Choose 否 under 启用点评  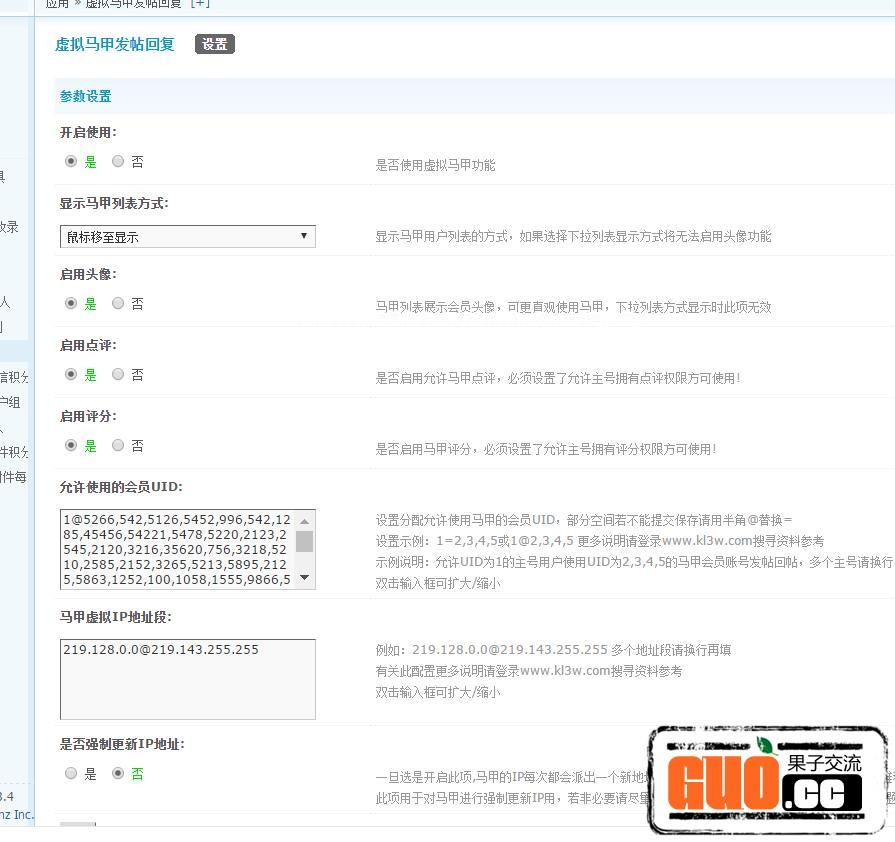[118, 374]
